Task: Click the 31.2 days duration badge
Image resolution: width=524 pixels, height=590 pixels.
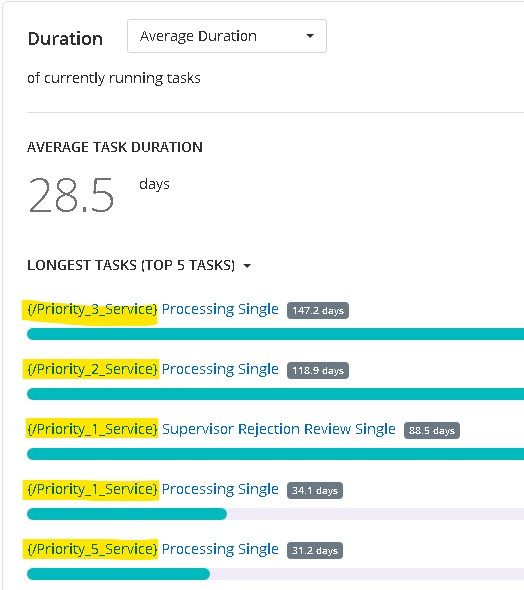Action: 315,550
